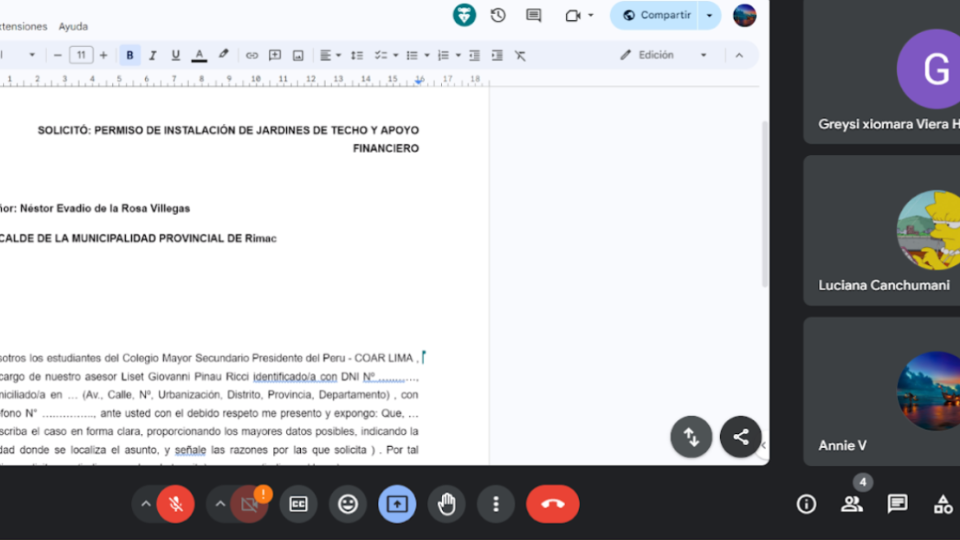This screenshot has width=960, height=540.
Task: Raise your hand in the meeting
Action: point(446,504)
